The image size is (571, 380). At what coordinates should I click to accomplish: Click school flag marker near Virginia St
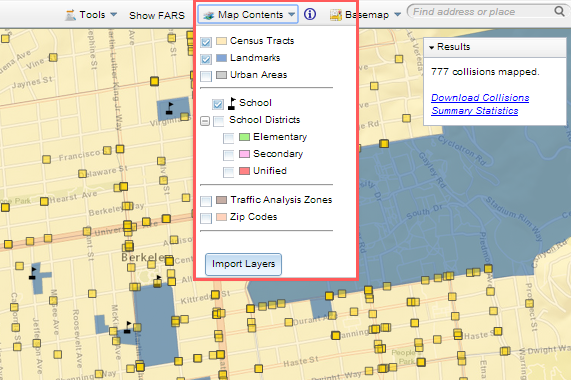click(x=169, y=108)
